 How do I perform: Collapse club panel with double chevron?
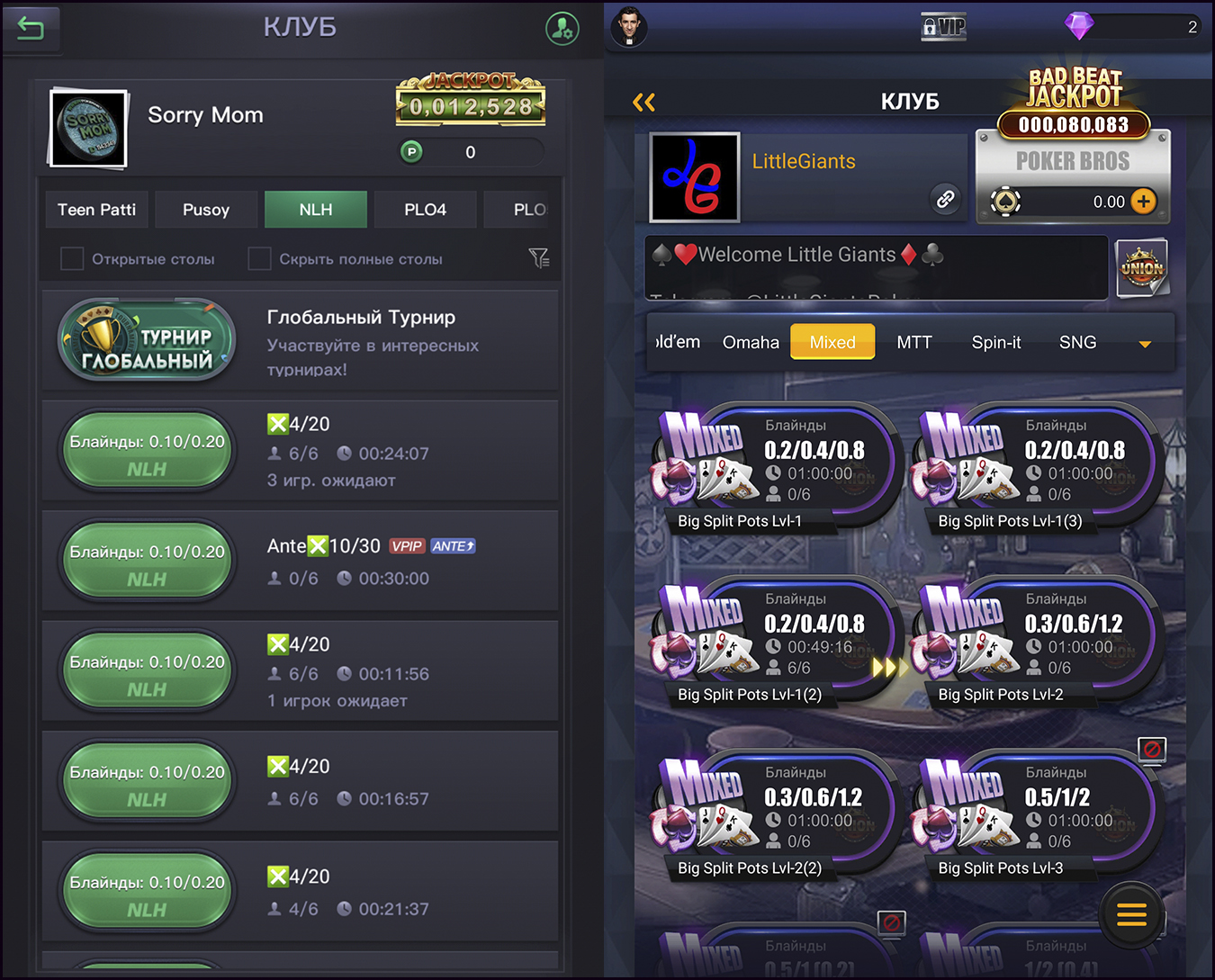coord(643,102)
